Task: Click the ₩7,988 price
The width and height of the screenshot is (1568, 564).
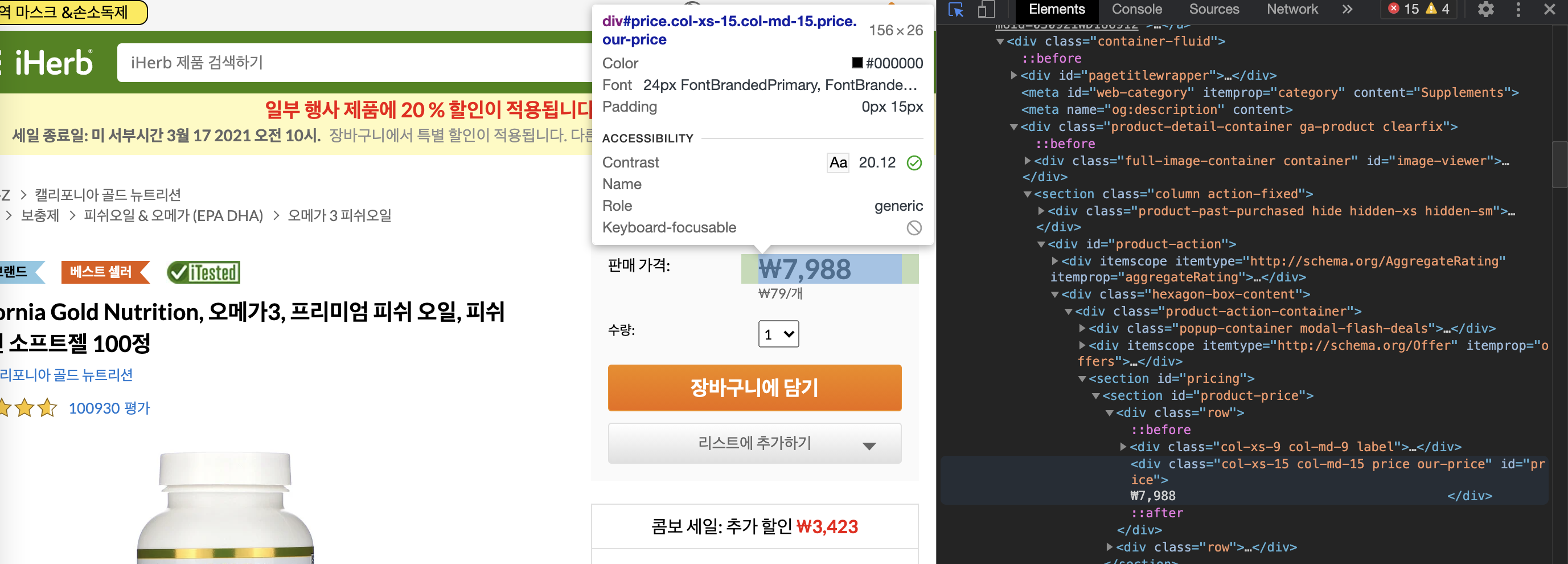Action: click(804, 270)
